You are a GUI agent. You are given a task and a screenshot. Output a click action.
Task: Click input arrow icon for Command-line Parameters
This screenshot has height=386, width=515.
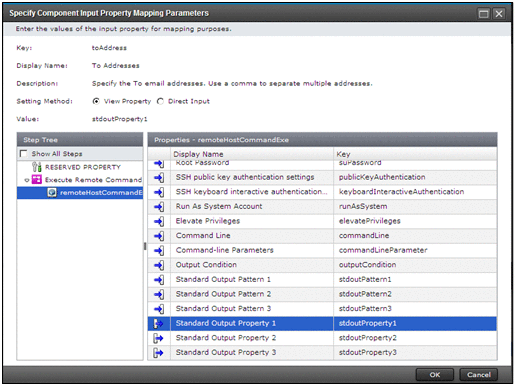(x=159, y=250)
